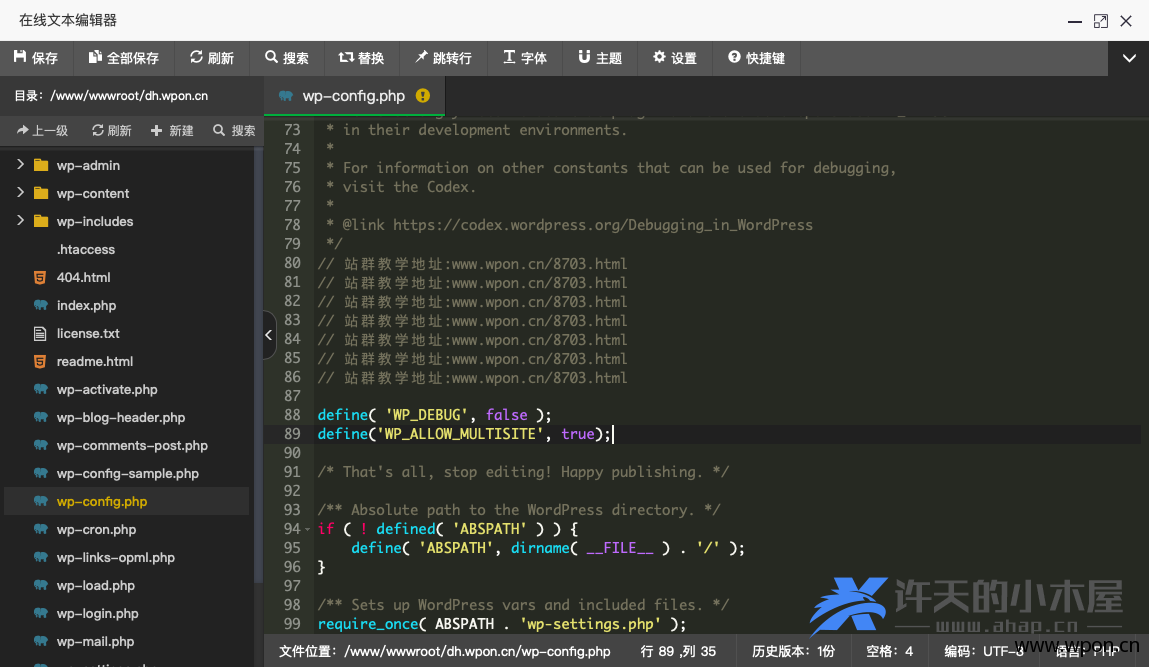Click the file location path in status bar
Viewport: 1149px width, 667px height.
click(x=445, y=651)
